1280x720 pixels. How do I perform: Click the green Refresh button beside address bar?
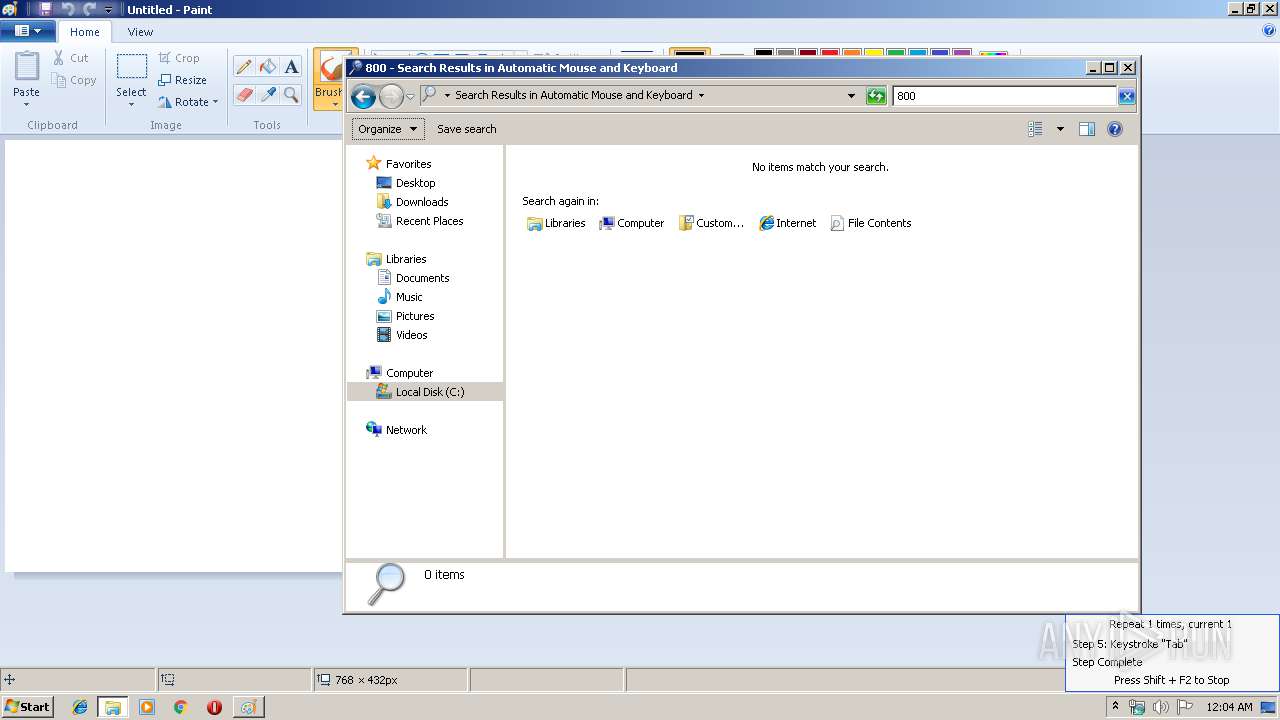pos(876,96)
